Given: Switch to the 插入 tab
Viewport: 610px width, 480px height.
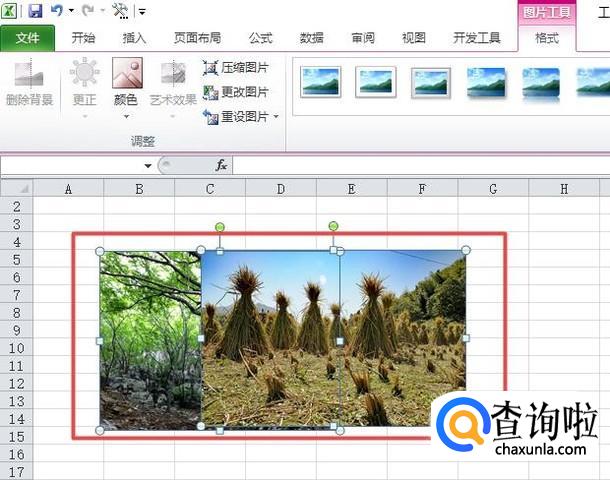Looking at the screenshot, I should coord(134,38).
